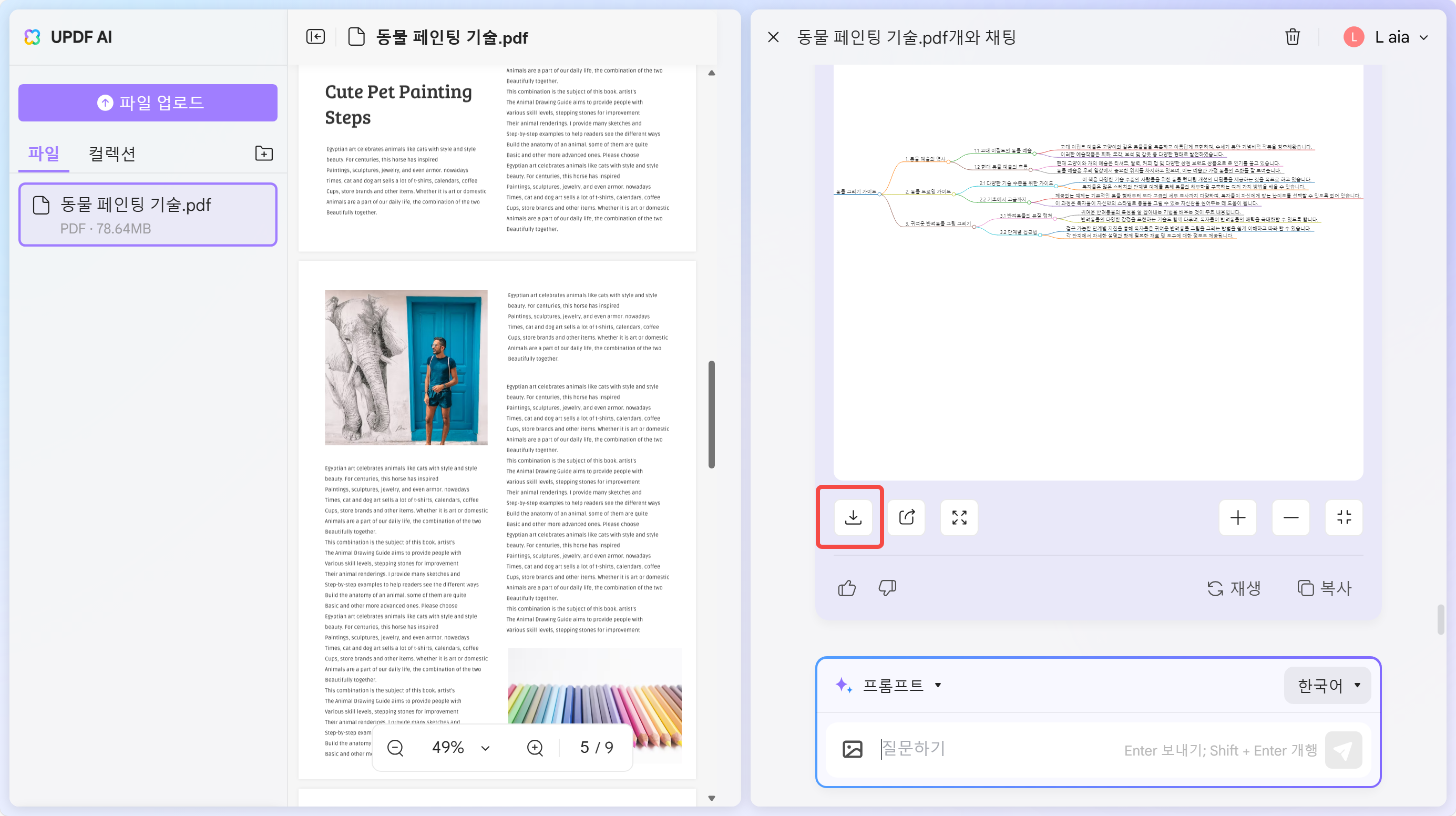Screen dimensions: 1456x816
Task: Click the 동물 페인팅 기술.pdf개와 채팅 chat title
Action: [906, 37]
